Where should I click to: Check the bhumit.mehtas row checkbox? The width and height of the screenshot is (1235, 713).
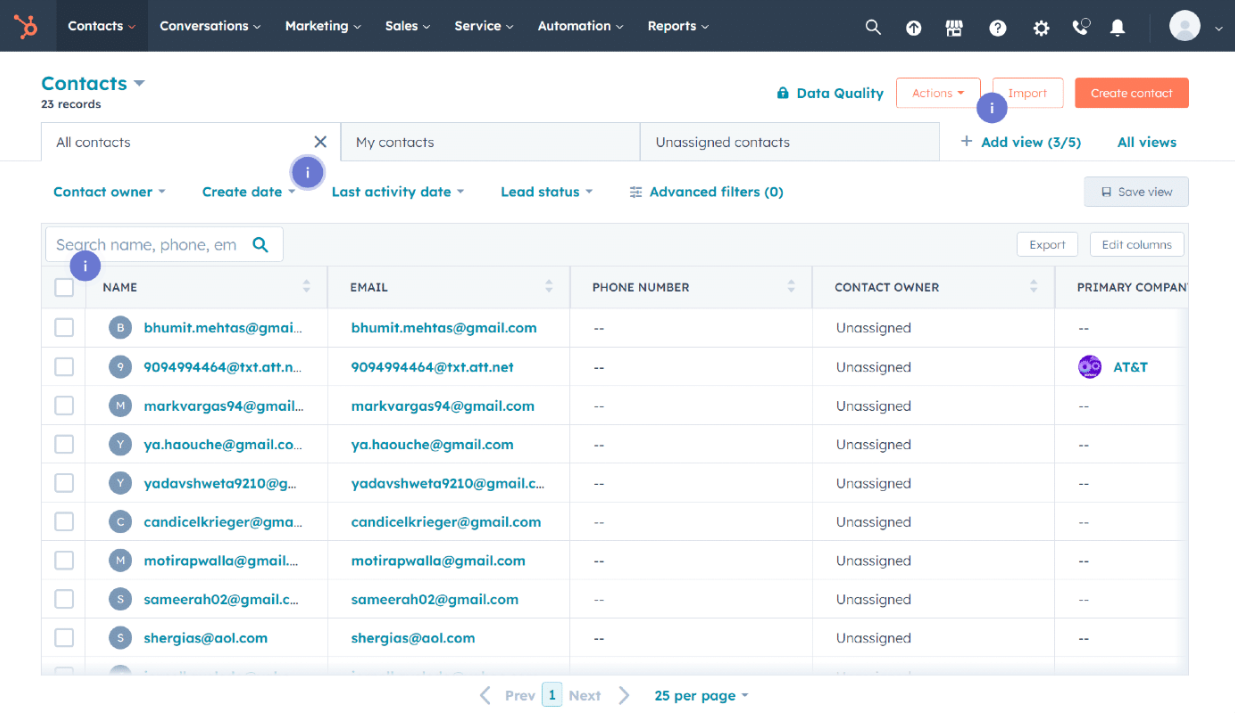coord(64,327)
